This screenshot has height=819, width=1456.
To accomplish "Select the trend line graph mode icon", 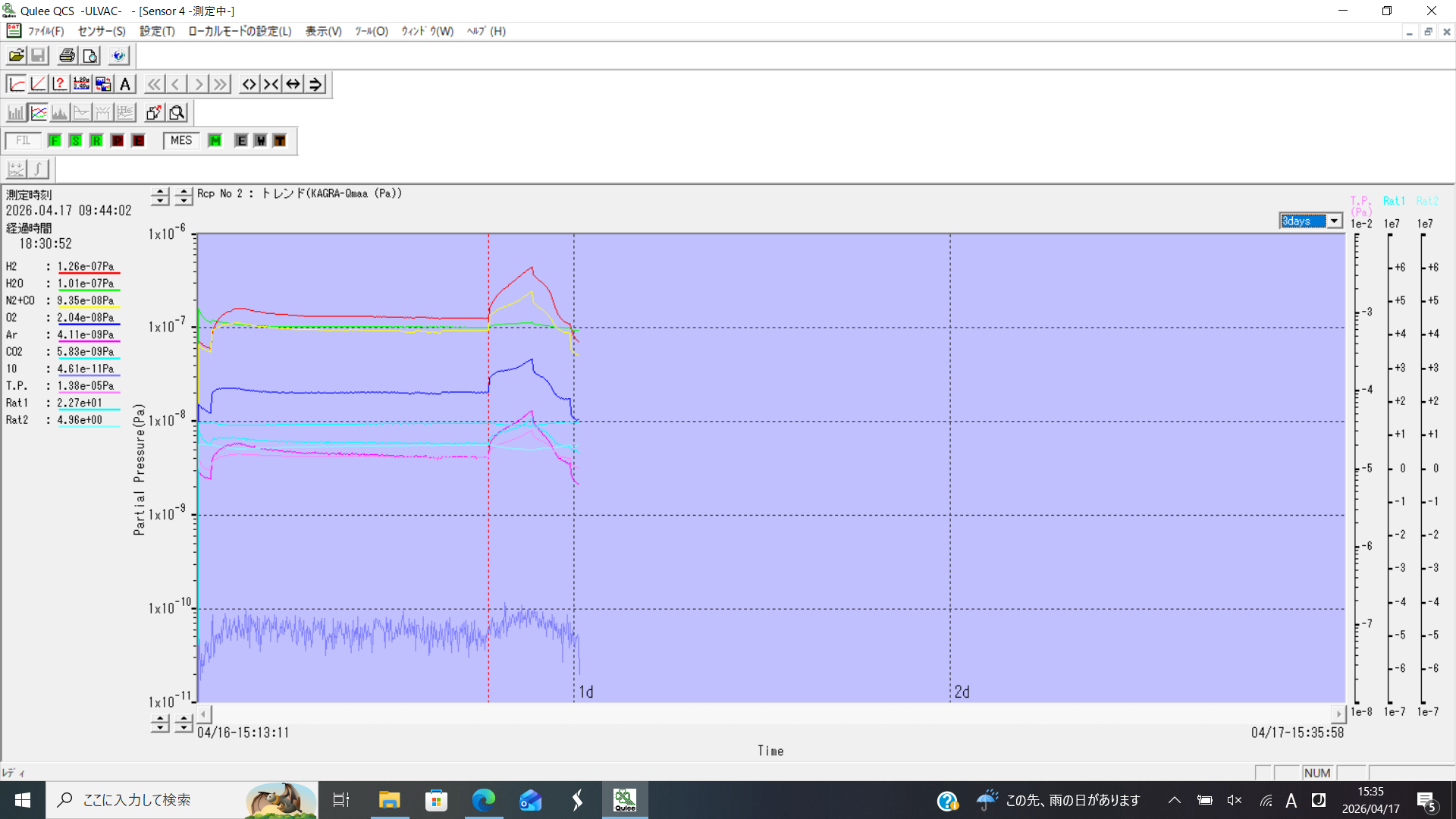I will coord(38,113).
